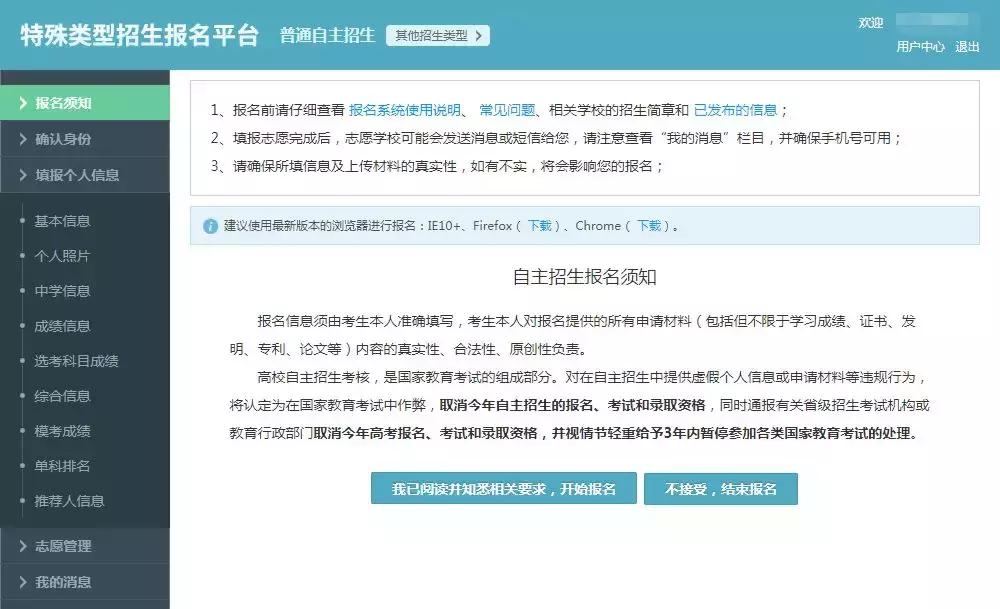Click the 我已阅读并知悉相关要求，开始报名 button
Image resolution: width=1000 pixels, height=609 pixels.
click(x=506, y=488)
